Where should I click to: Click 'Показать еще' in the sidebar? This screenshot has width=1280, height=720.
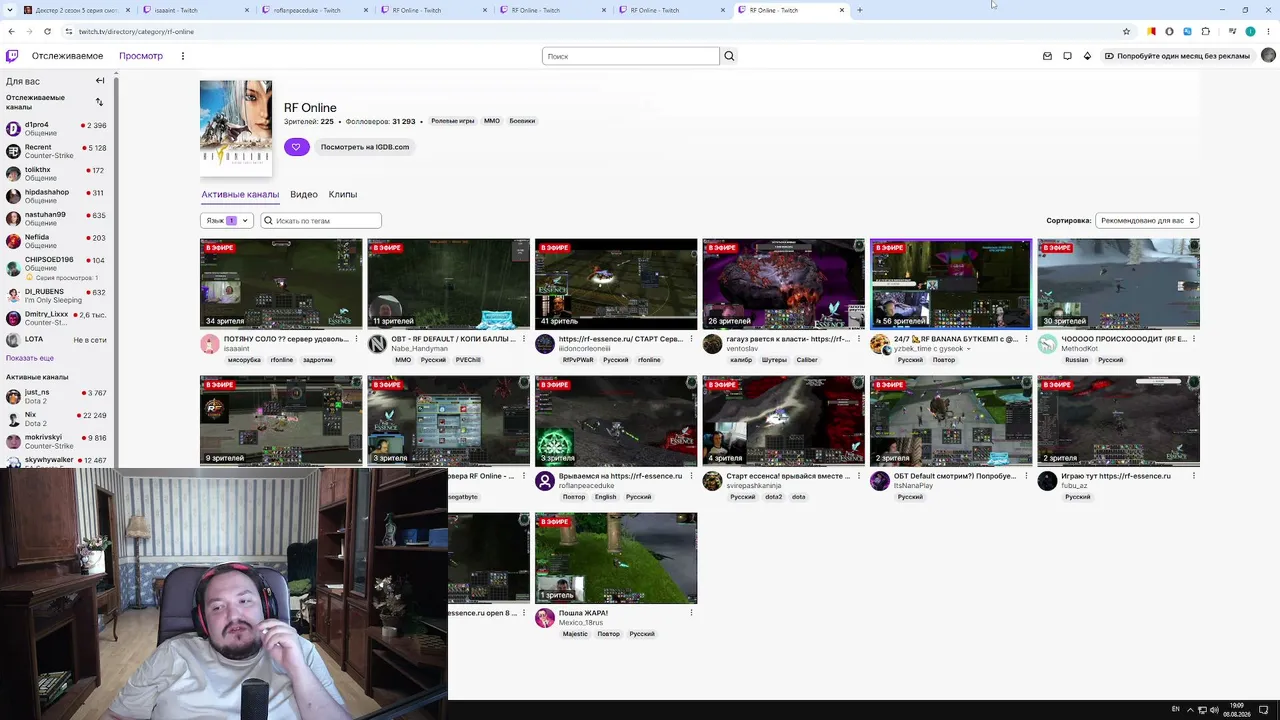[30, 358]
